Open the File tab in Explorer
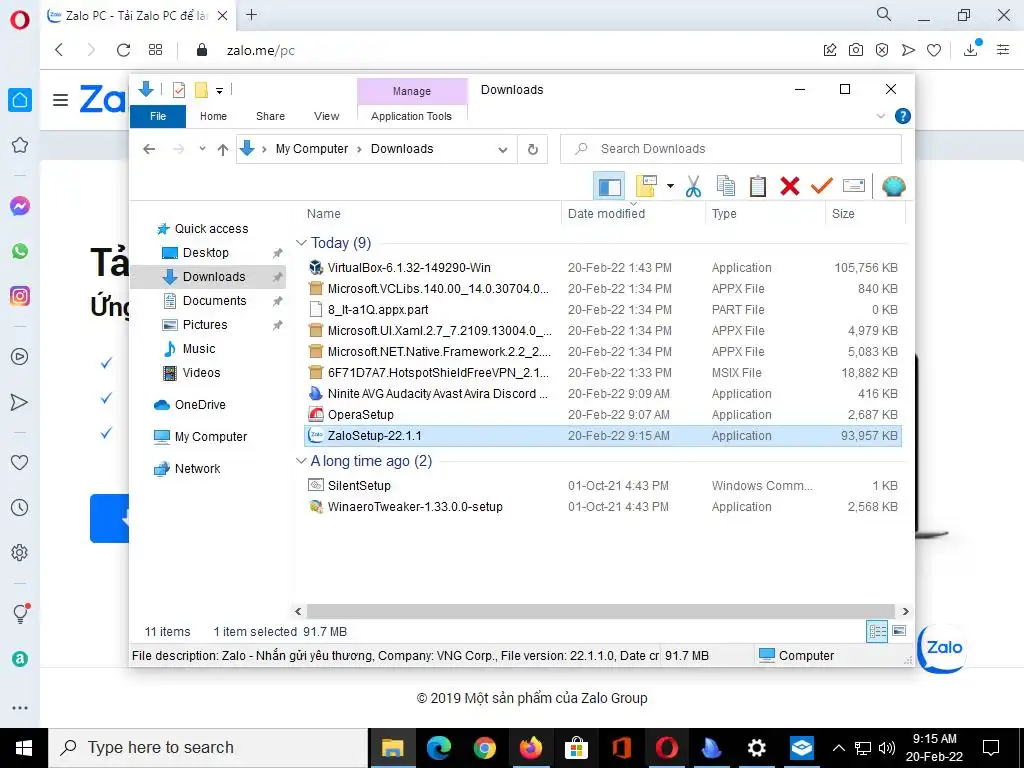This screenshot has width=1024, height=768. click(158, 116)
